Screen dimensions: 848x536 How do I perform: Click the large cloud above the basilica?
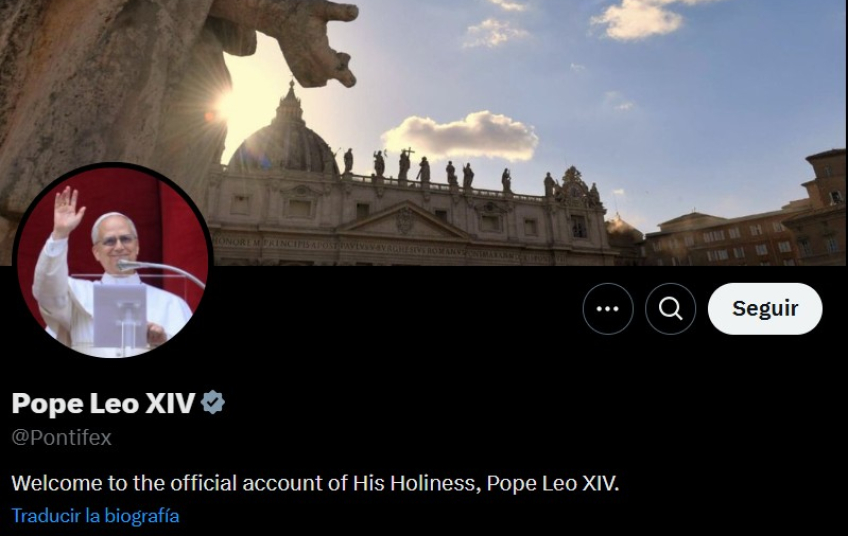462,137
